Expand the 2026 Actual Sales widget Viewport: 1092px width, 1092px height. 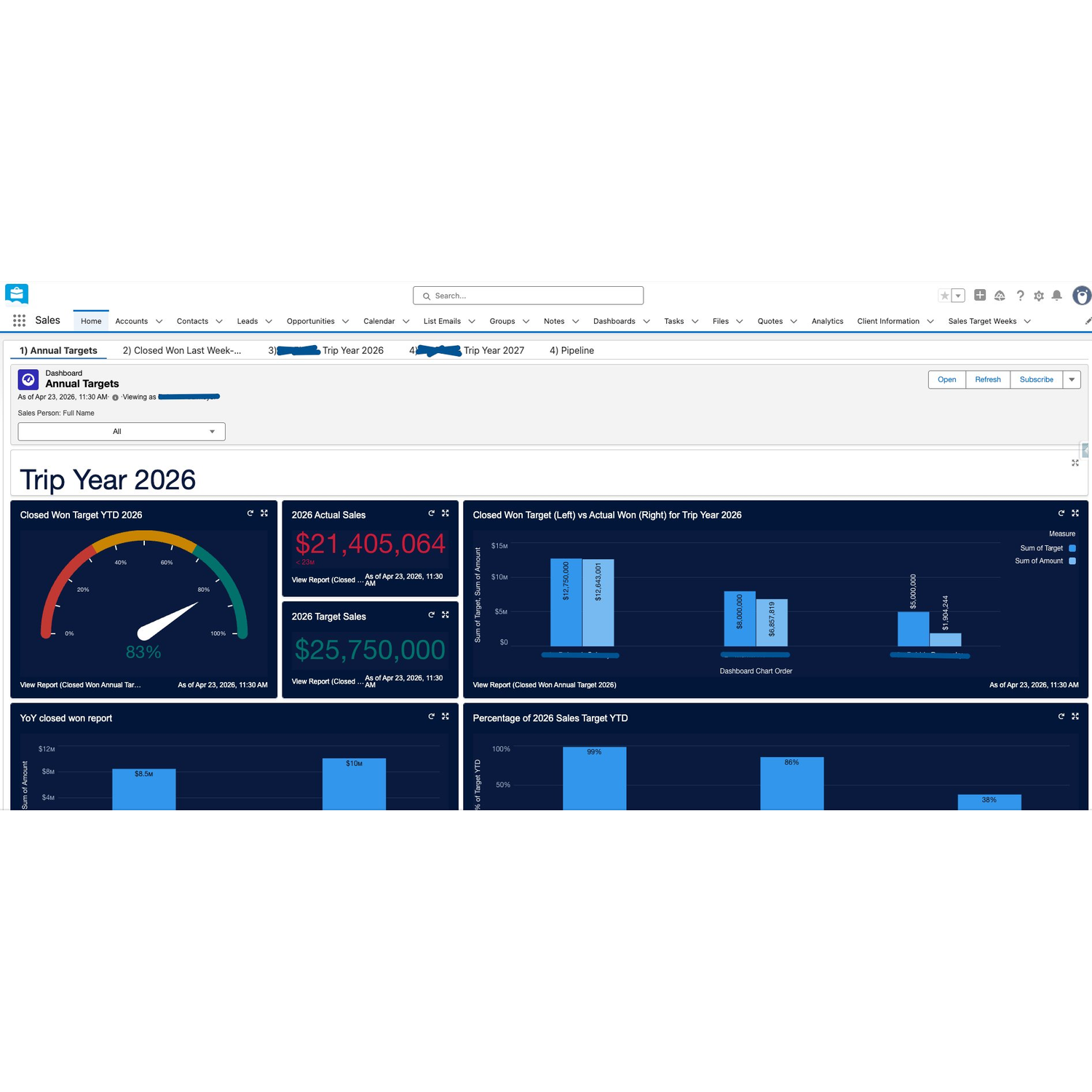pos(446,513)
